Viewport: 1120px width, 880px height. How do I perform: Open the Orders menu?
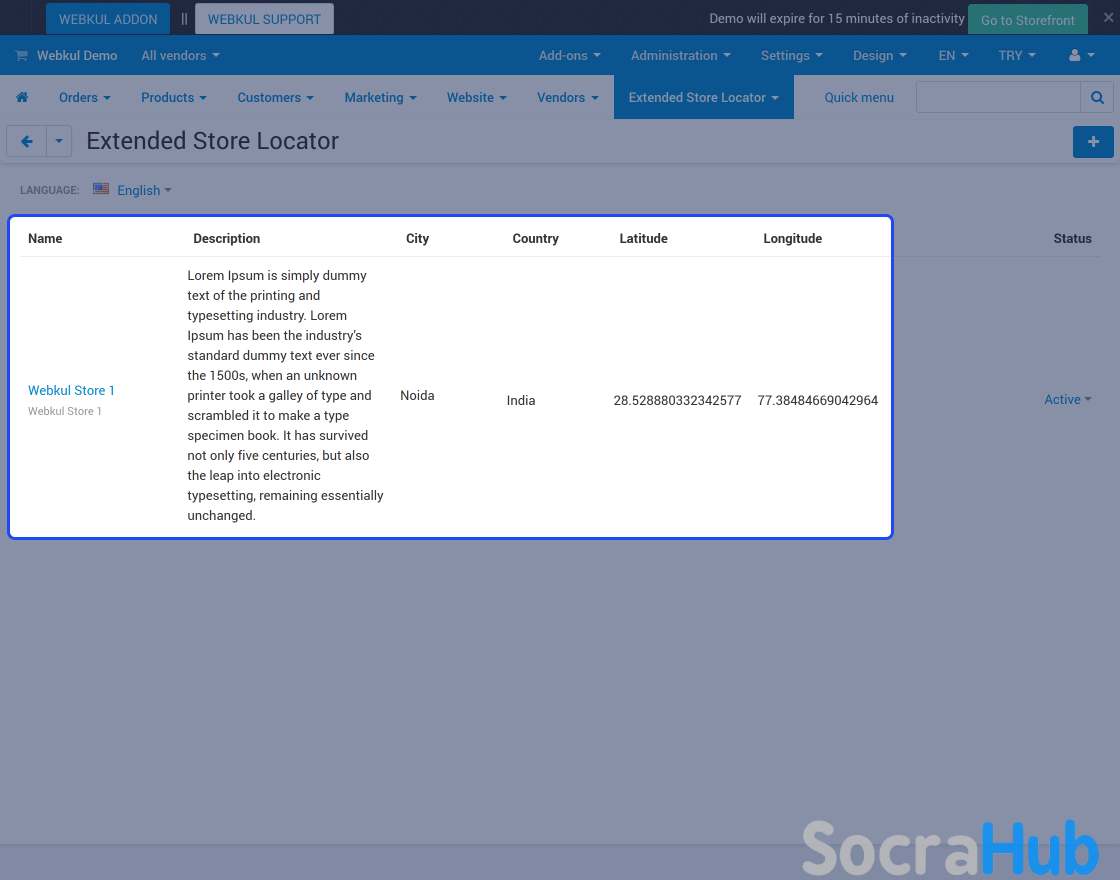click(x=84, y=97)
